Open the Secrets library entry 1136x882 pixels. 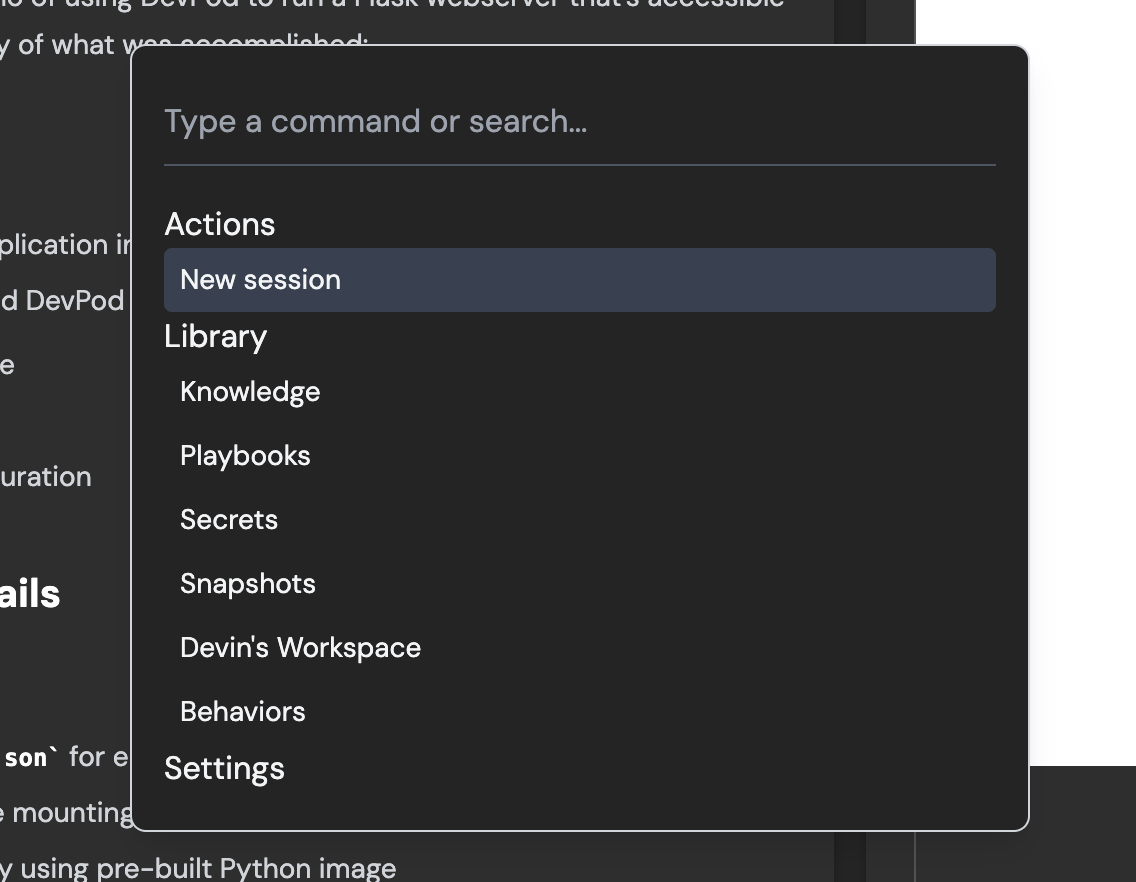[x=229, y=520]
